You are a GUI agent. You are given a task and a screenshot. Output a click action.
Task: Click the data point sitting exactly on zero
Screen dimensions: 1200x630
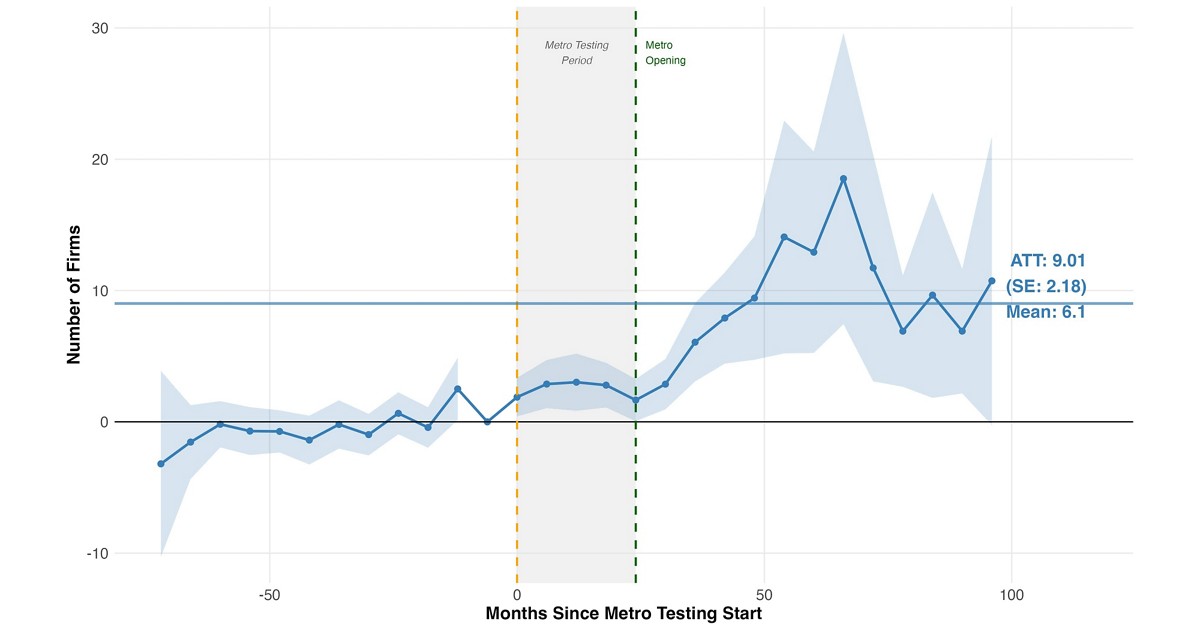pyautogui.click(x=487, y=422)
